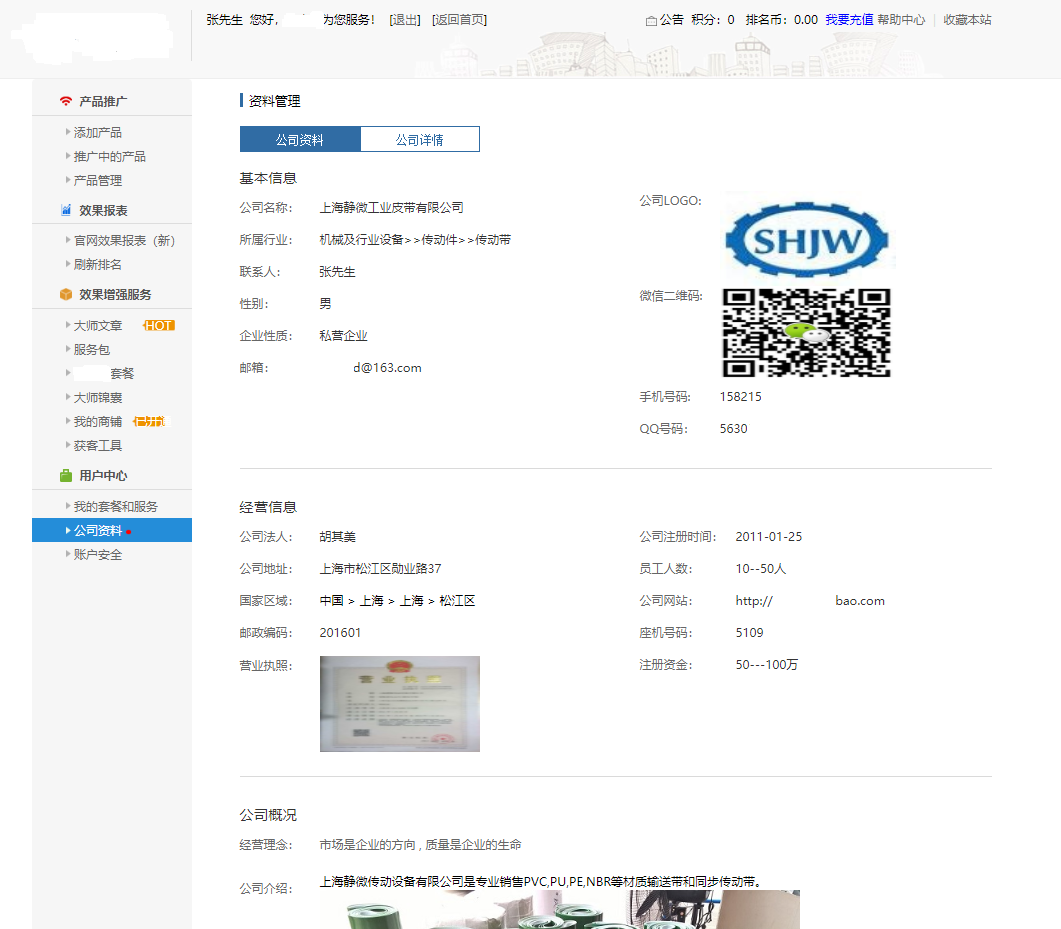Click the 退出 logout link

[405, 20]
